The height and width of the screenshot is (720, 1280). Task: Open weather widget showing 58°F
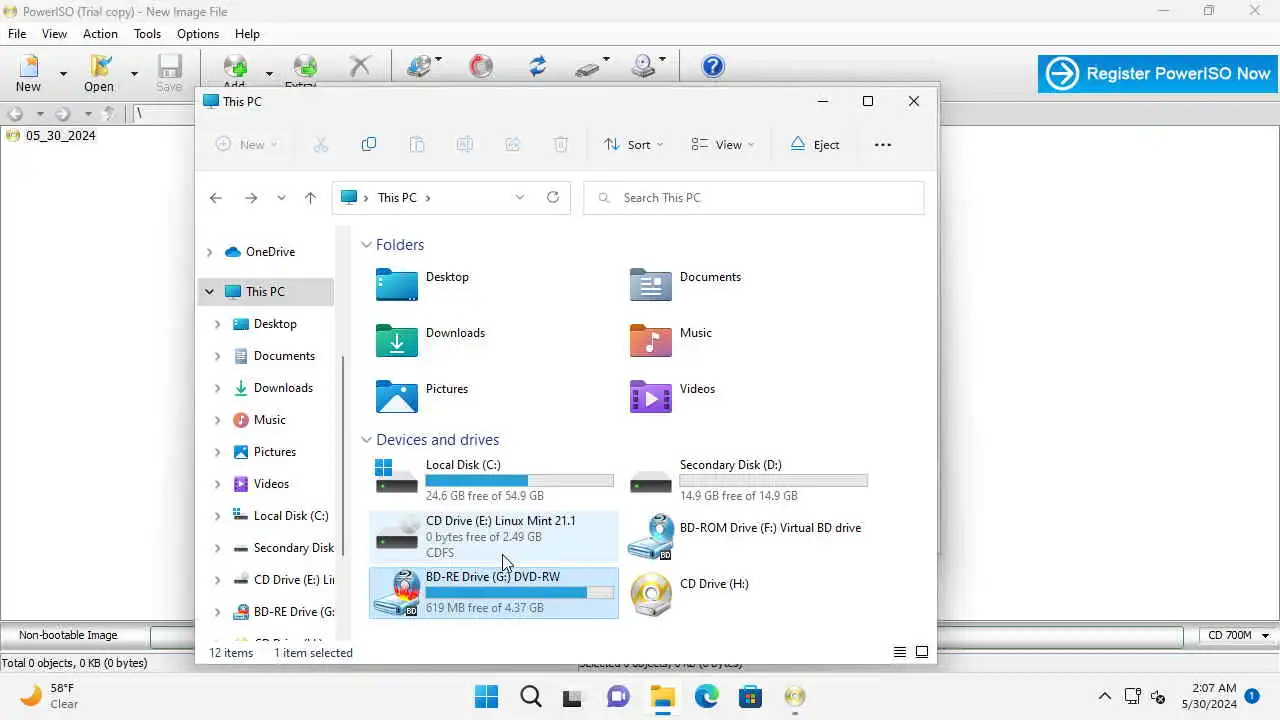[50, 696]
